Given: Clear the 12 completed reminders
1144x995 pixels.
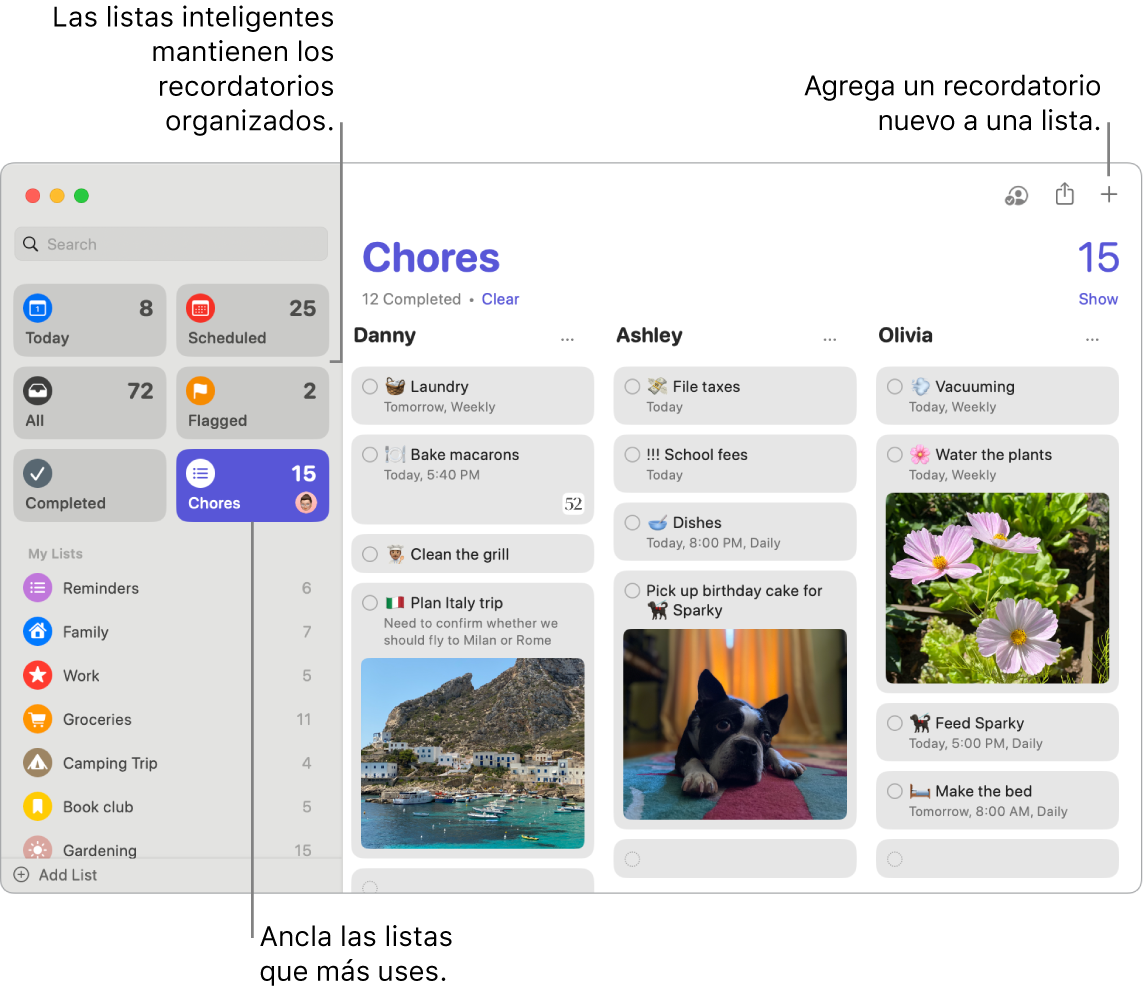Looking at the screenshot, I should click(500, 299).
